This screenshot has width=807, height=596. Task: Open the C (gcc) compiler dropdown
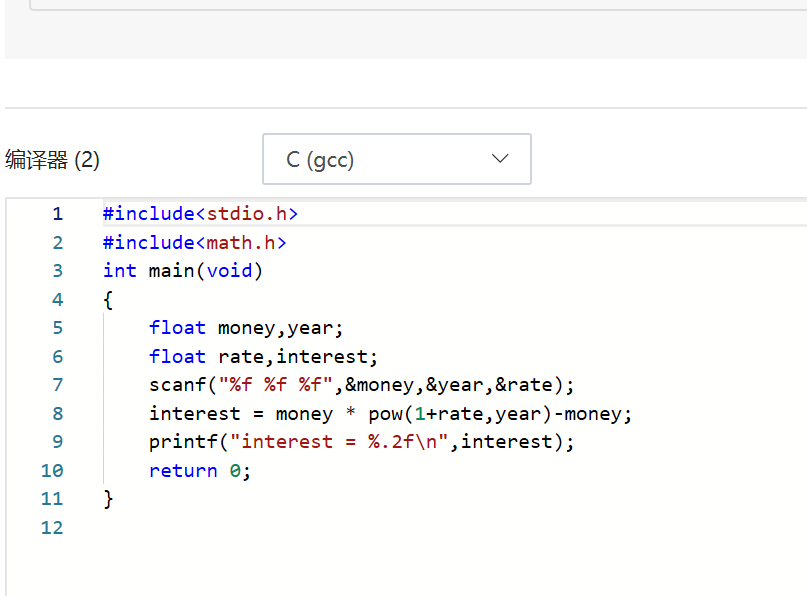(396, 159)
